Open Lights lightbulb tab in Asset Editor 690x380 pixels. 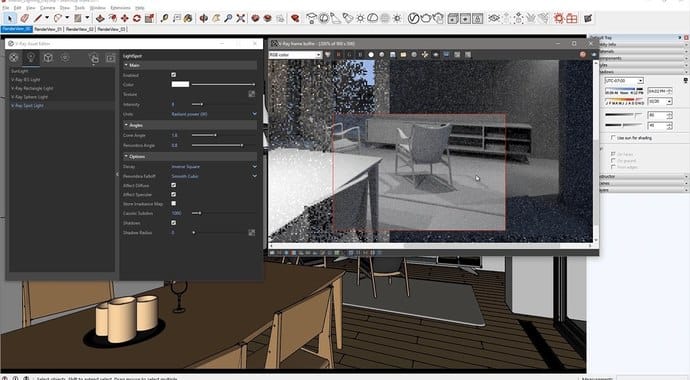click(x=31, y=58)
